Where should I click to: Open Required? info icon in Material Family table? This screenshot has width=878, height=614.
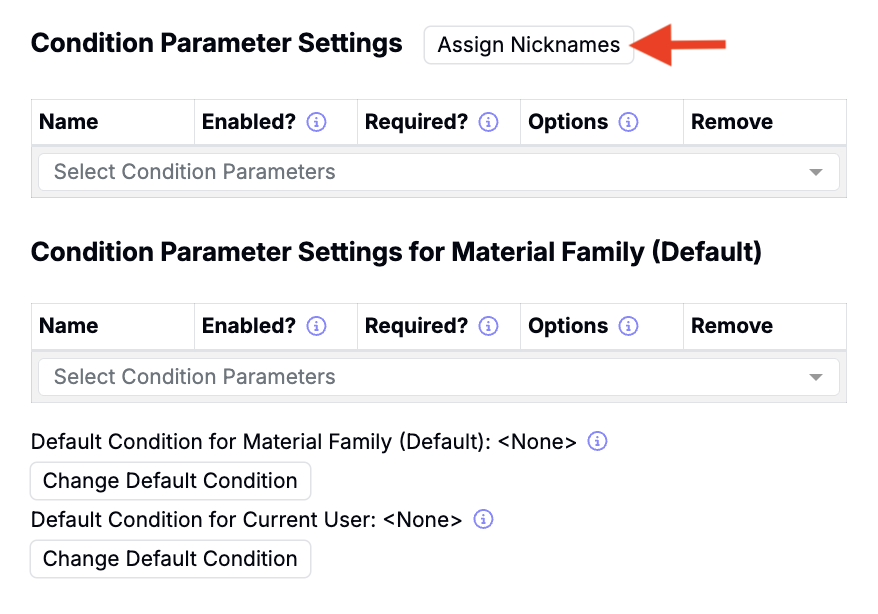pyautogui.click(x=488, y=326)
